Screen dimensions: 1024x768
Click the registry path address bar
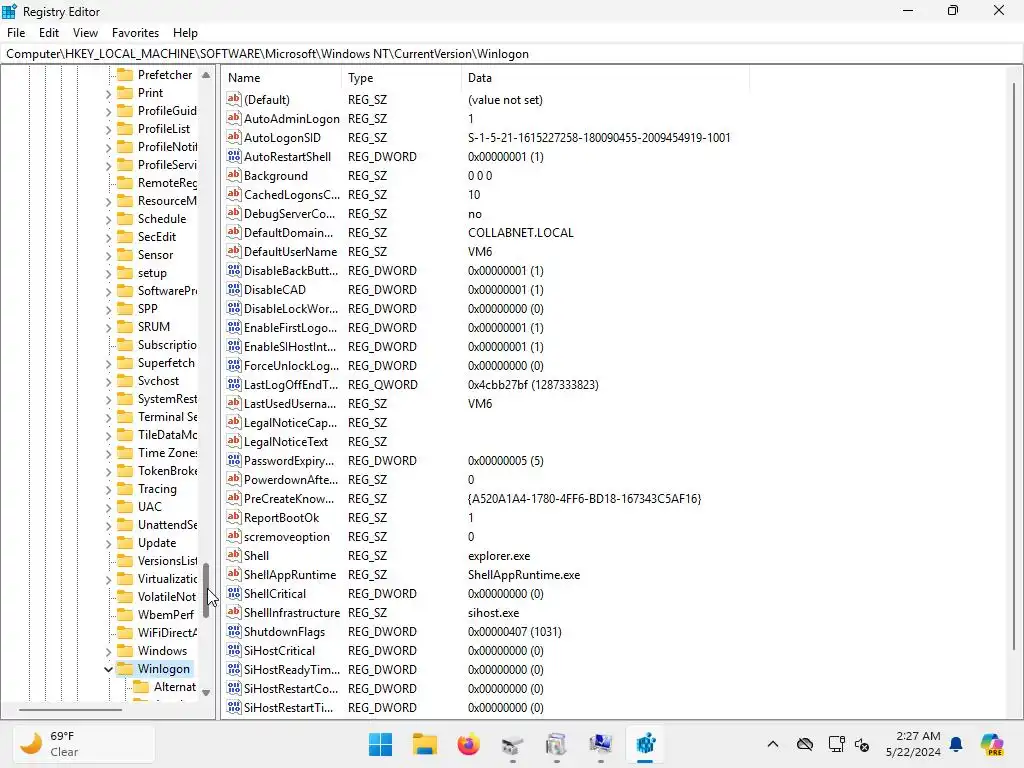pos(512,54)
